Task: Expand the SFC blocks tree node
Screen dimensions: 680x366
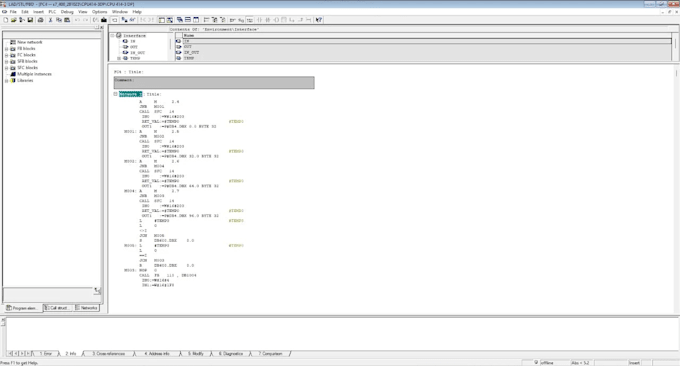Action: 7,68
